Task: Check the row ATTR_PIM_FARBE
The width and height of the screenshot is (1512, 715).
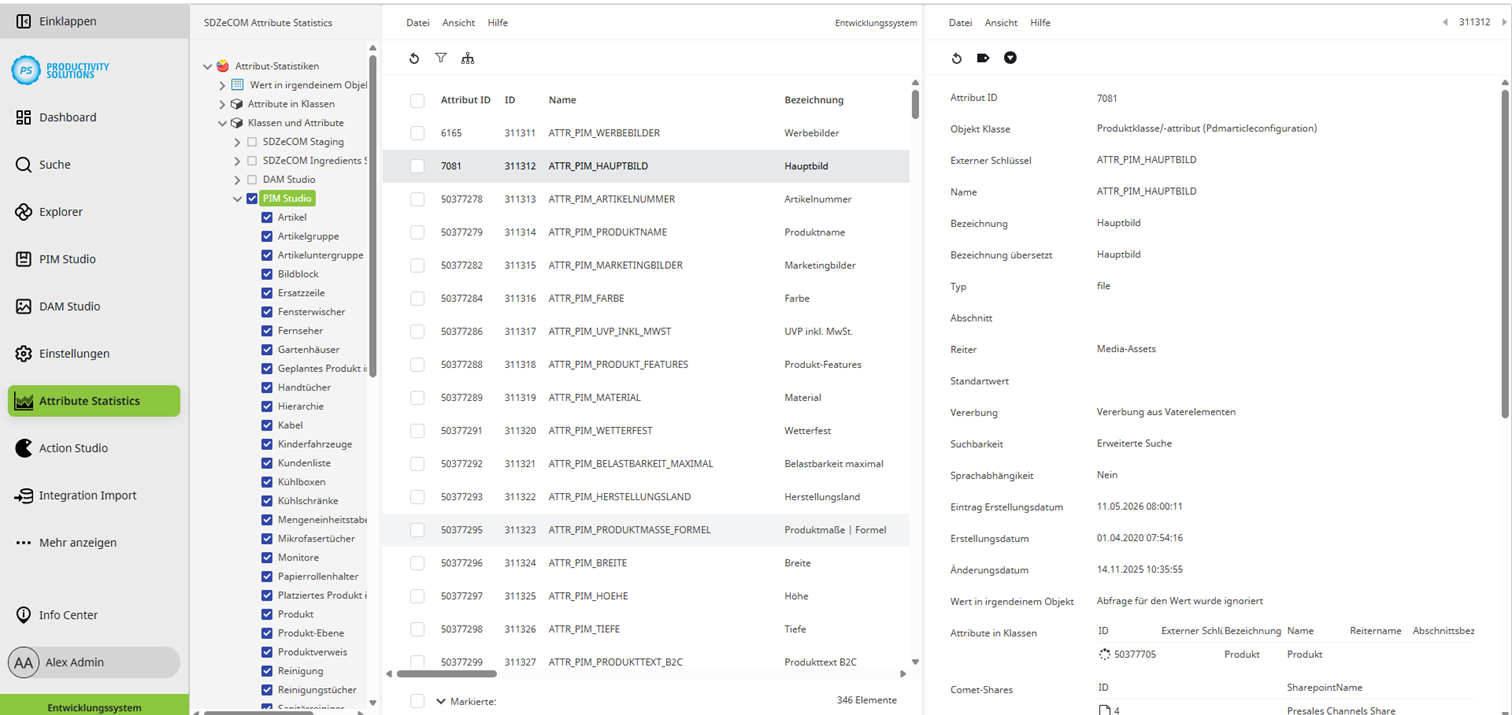Action: pyautogui.click(x=417, y=298)
